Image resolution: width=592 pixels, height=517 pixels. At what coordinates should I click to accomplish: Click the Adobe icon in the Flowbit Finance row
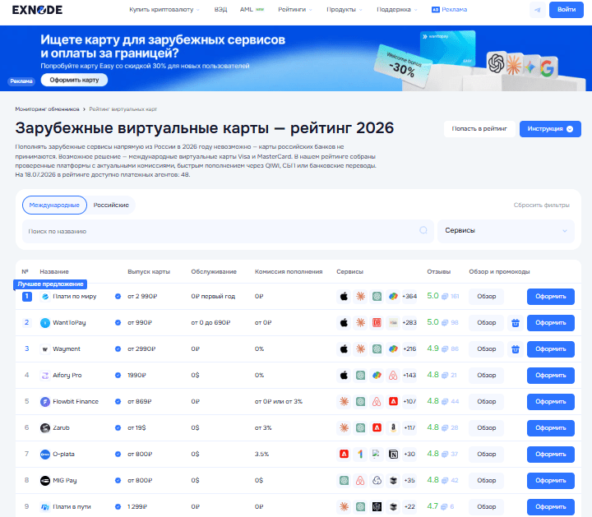393,401
